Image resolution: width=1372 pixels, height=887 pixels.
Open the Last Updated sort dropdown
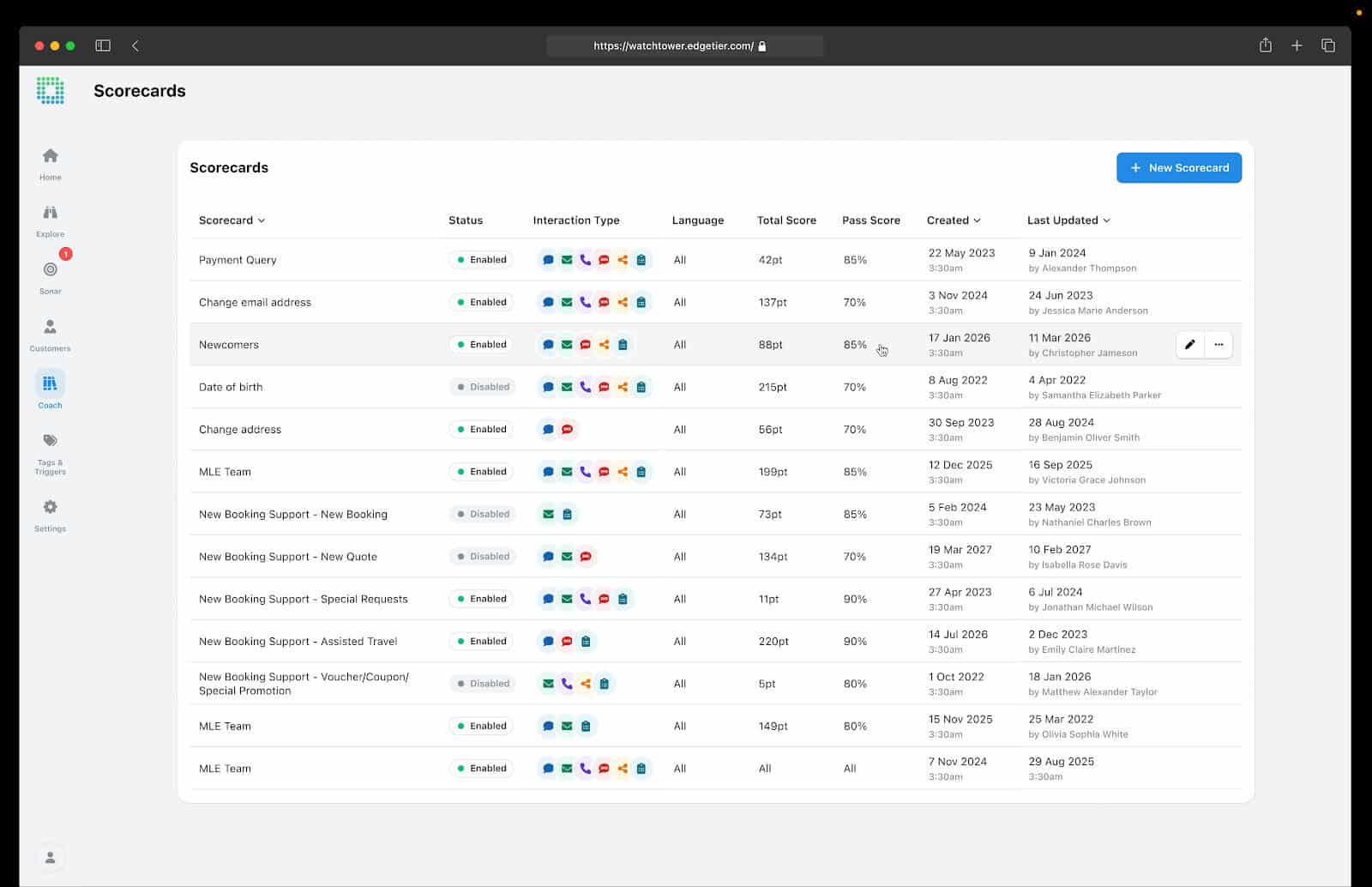[1106, 220]
